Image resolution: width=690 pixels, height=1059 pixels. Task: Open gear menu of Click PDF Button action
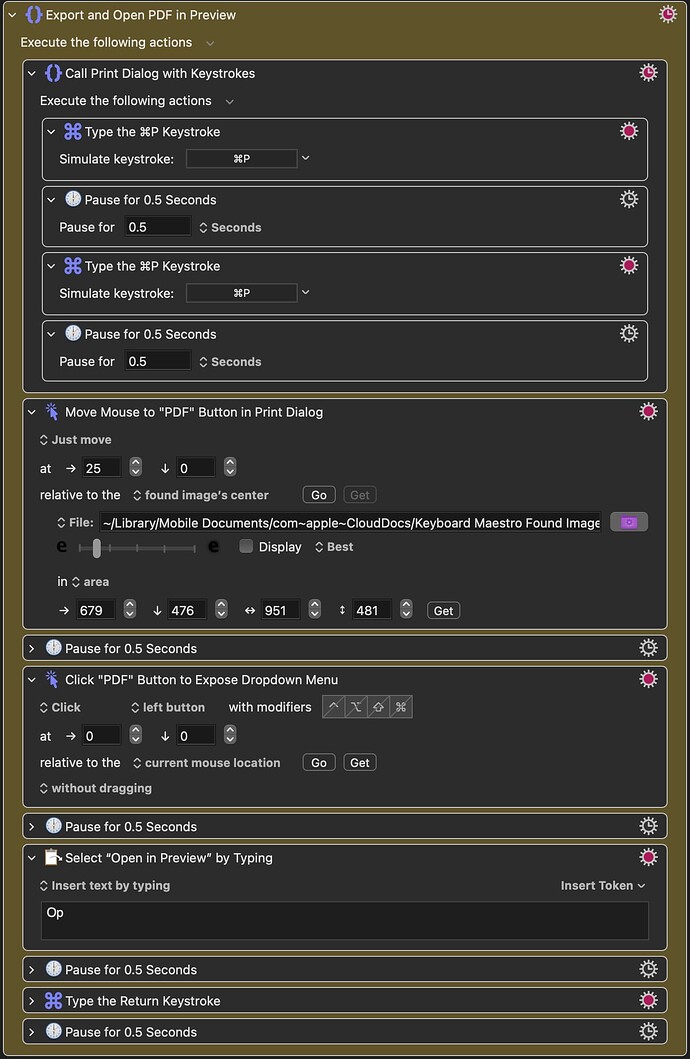tap(648, 679)
